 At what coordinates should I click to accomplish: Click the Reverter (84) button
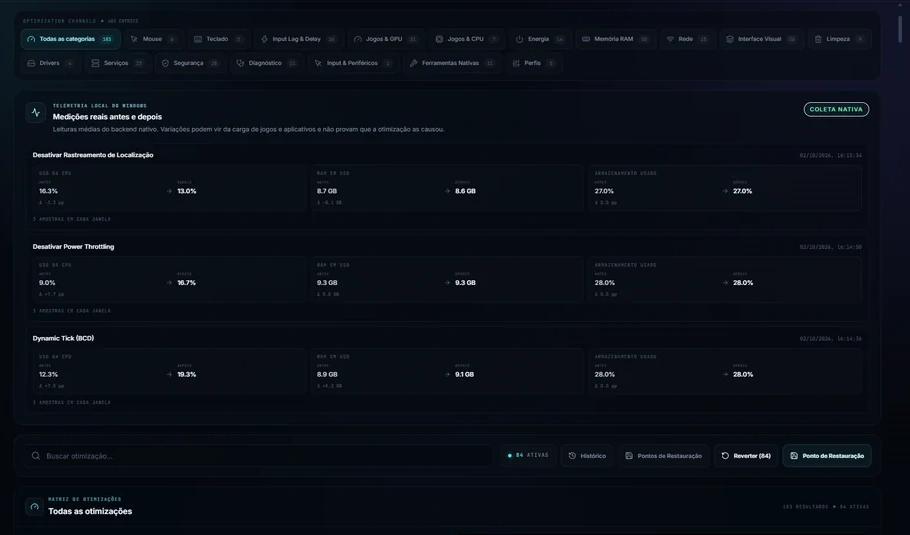pos(746,456)
